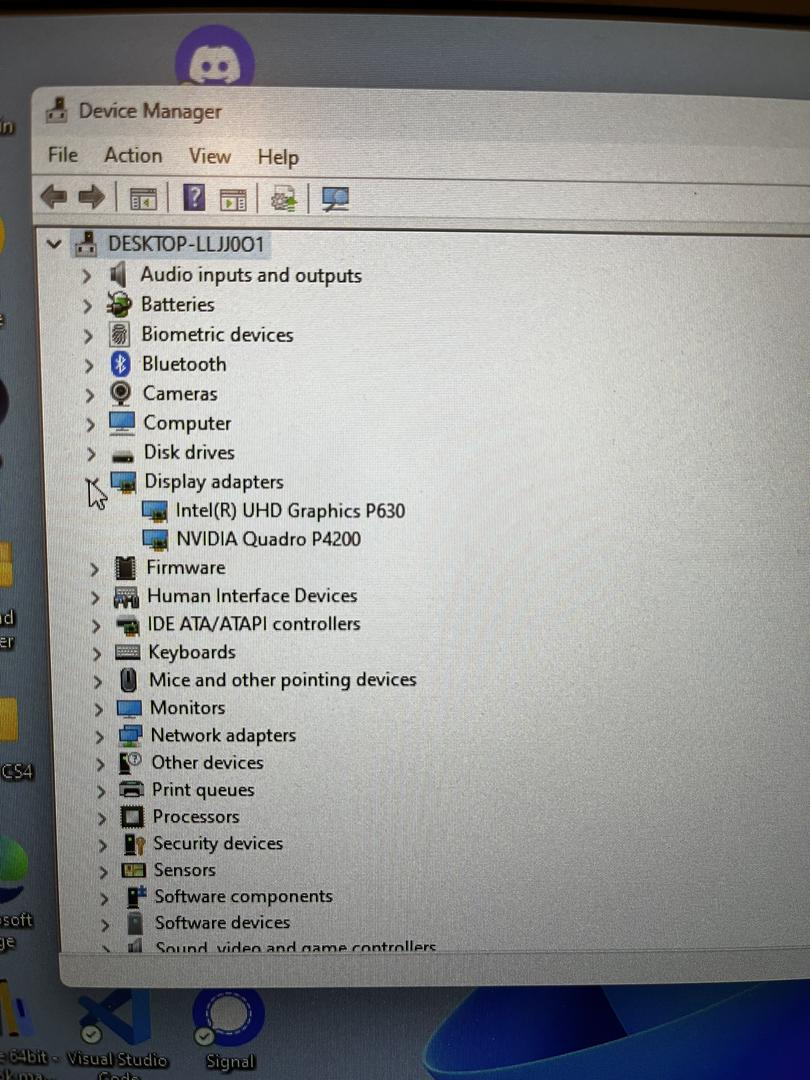The height and width of the screenshot is (1080, 810).
Task: Select the Processors category icon
Action: (132, 817)
